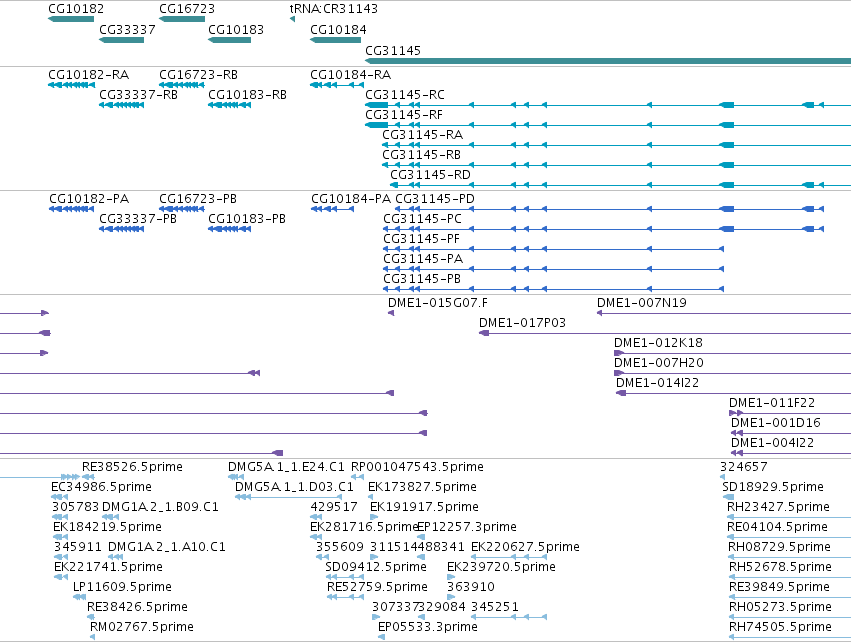Select transcript CG10184-RA
Screen dimensions: 851x642
pyautogui.click(x=337, y=85)
